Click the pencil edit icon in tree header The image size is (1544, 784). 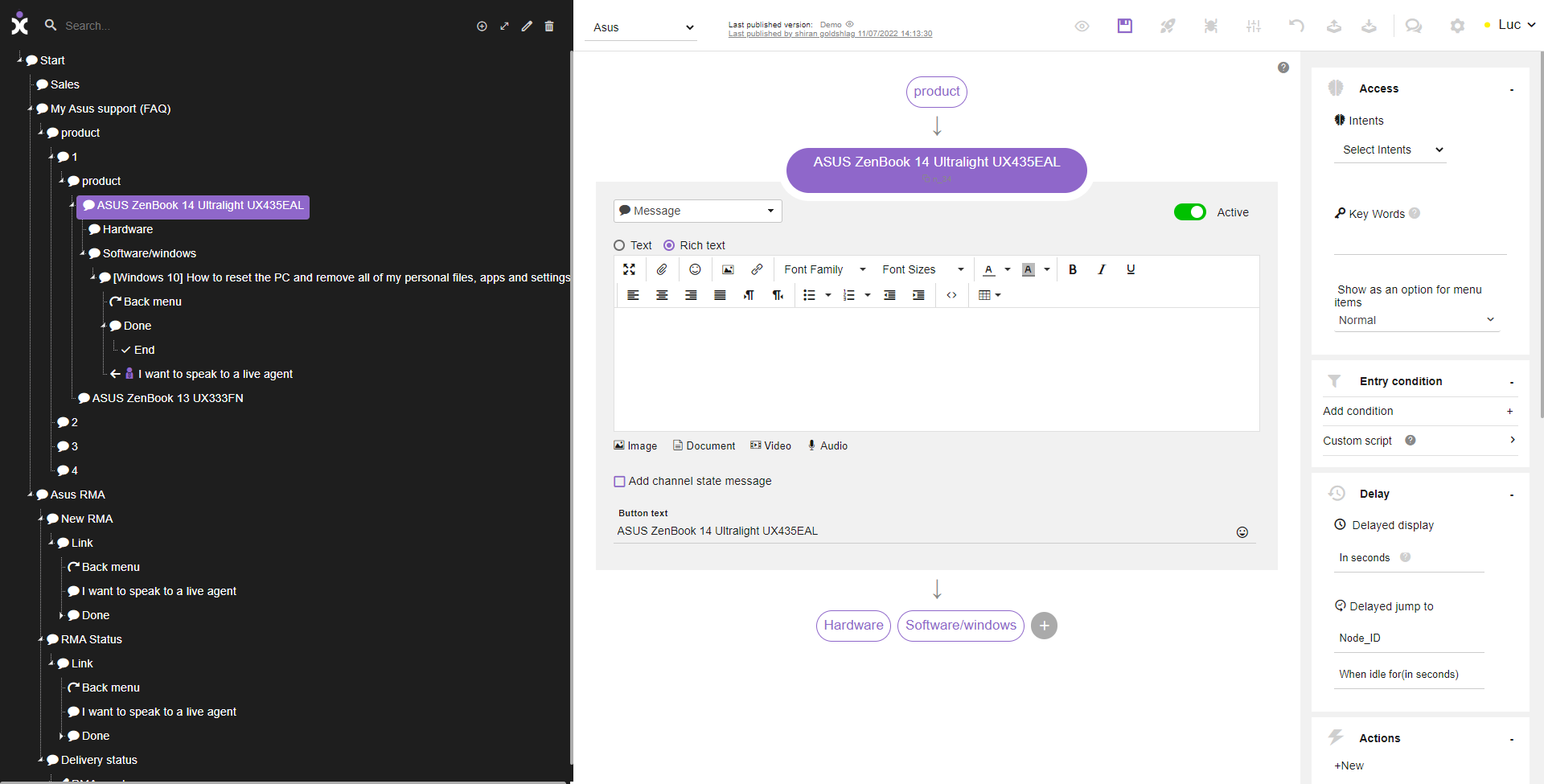point(527,27)
